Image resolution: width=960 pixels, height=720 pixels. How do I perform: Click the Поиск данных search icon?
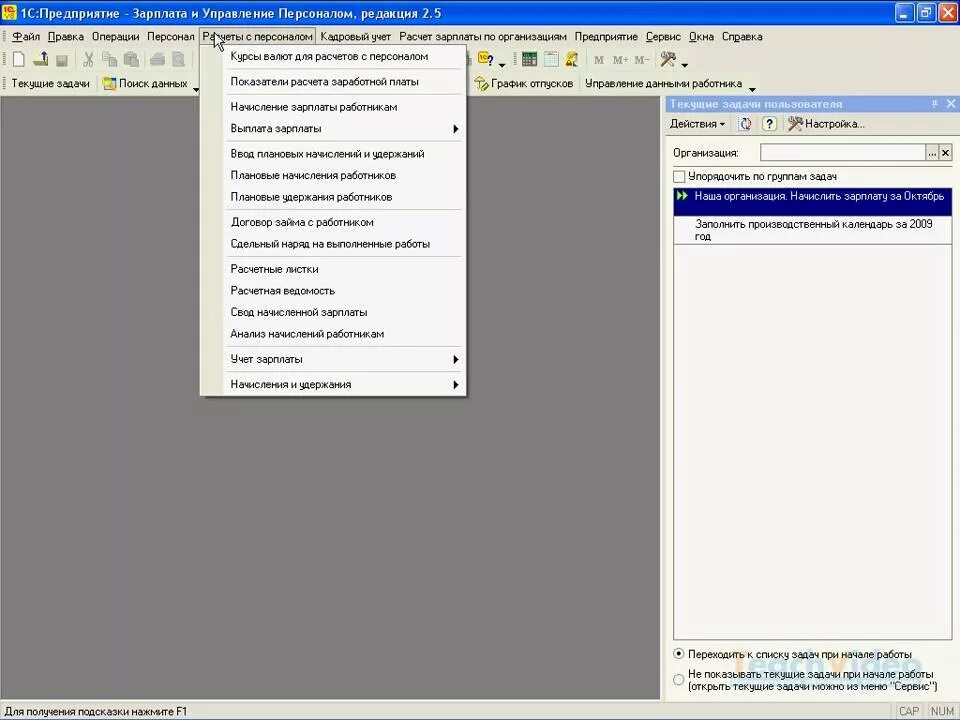(110, 84)
